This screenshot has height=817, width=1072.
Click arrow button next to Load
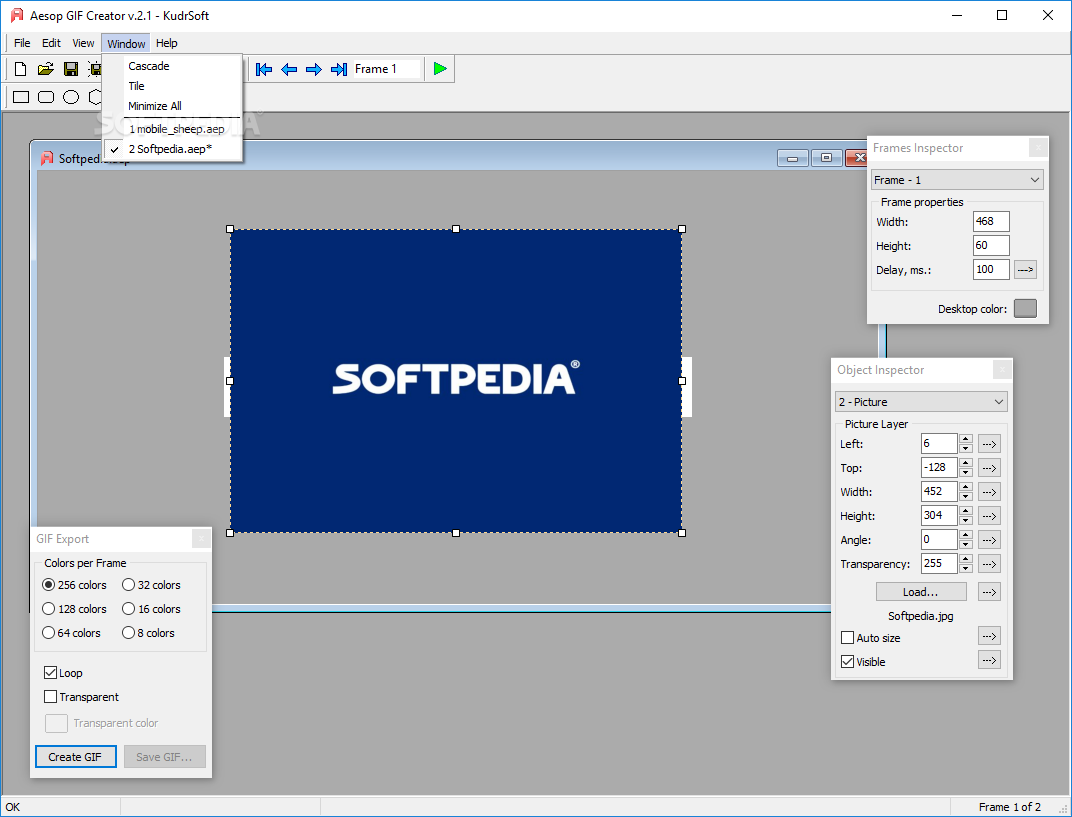[x=989, y=591]
